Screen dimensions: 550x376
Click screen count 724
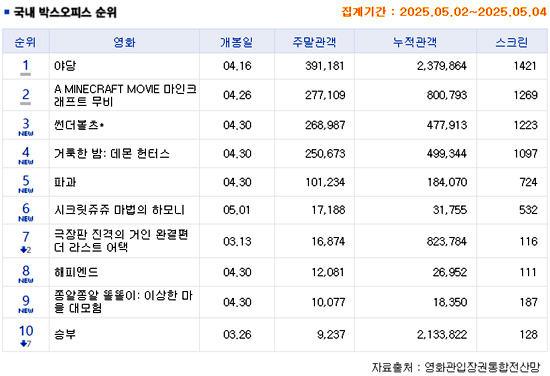pyautogui.click(x=528, y=182)
